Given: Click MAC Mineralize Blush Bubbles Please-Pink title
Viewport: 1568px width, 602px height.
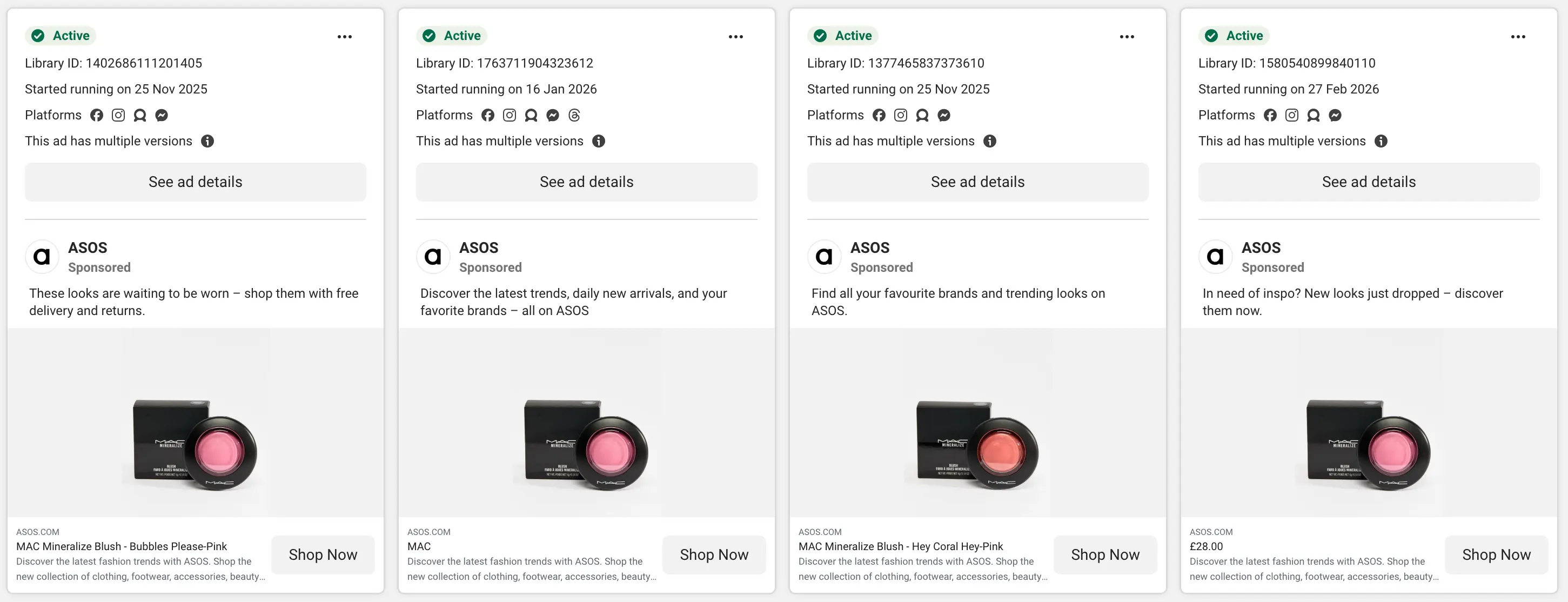Looking at the screenshot, I should pos(122,546).
